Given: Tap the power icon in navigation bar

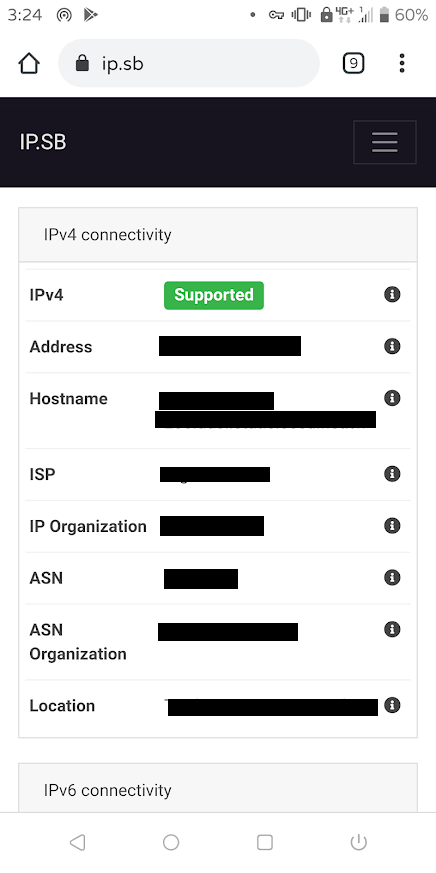Looking at the screenshot, I should (x=359, y=842).
